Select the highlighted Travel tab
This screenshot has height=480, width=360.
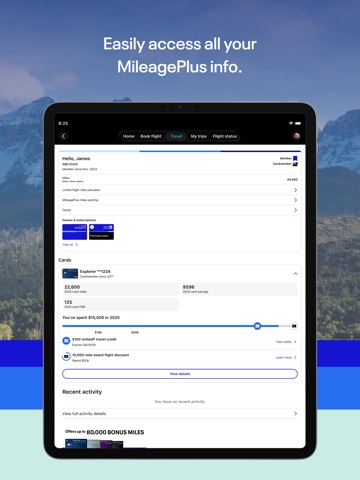point(176,136)
